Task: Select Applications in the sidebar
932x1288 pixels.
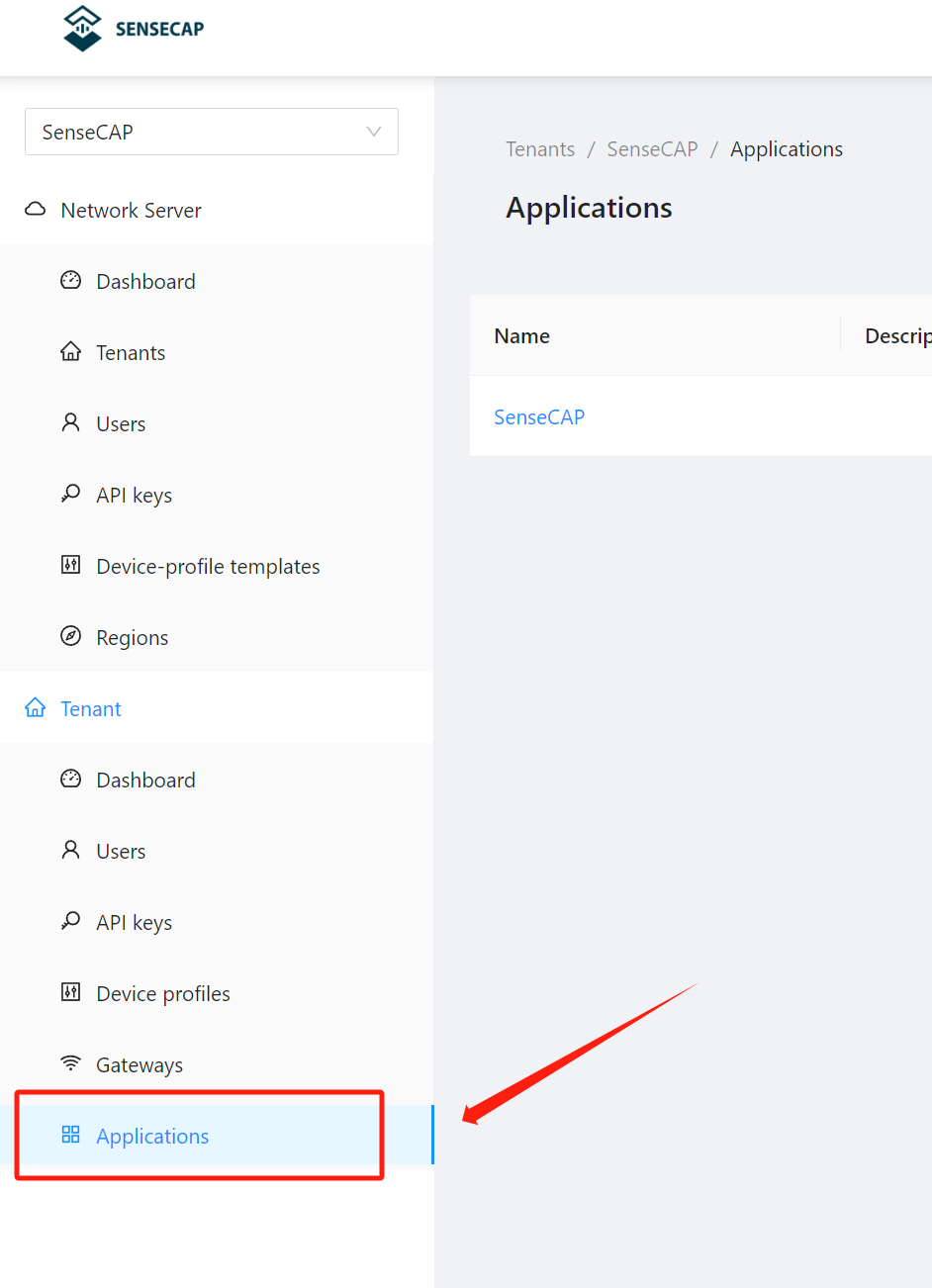Action: tap(217, 1136)
